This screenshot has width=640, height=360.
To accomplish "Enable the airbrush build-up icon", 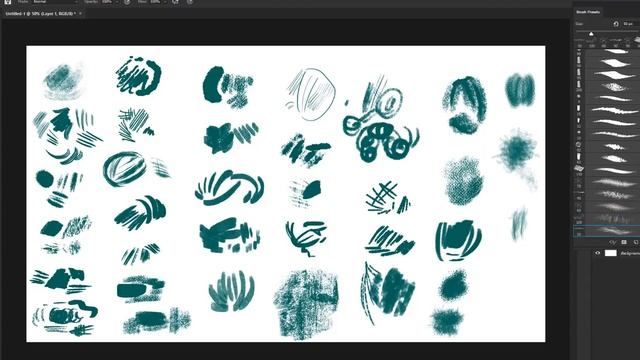I will click(x=176, y=2).
